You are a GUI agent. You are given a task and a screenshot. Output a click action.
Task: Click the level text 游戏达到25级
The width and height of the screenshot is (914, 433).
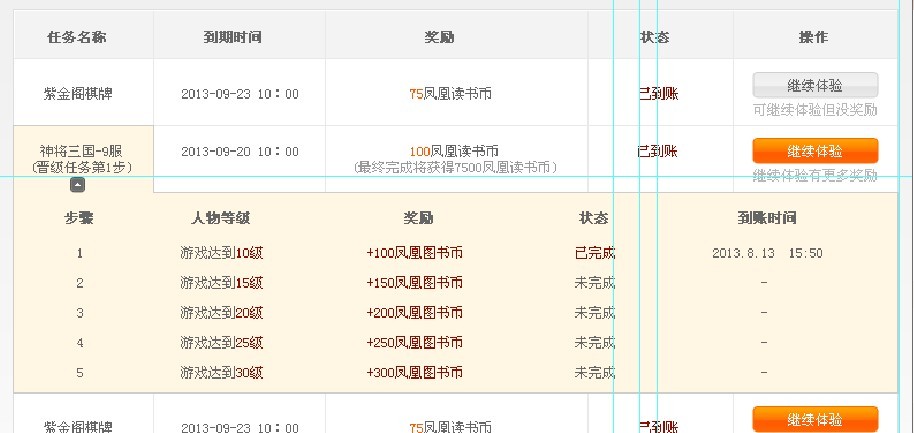222,343
